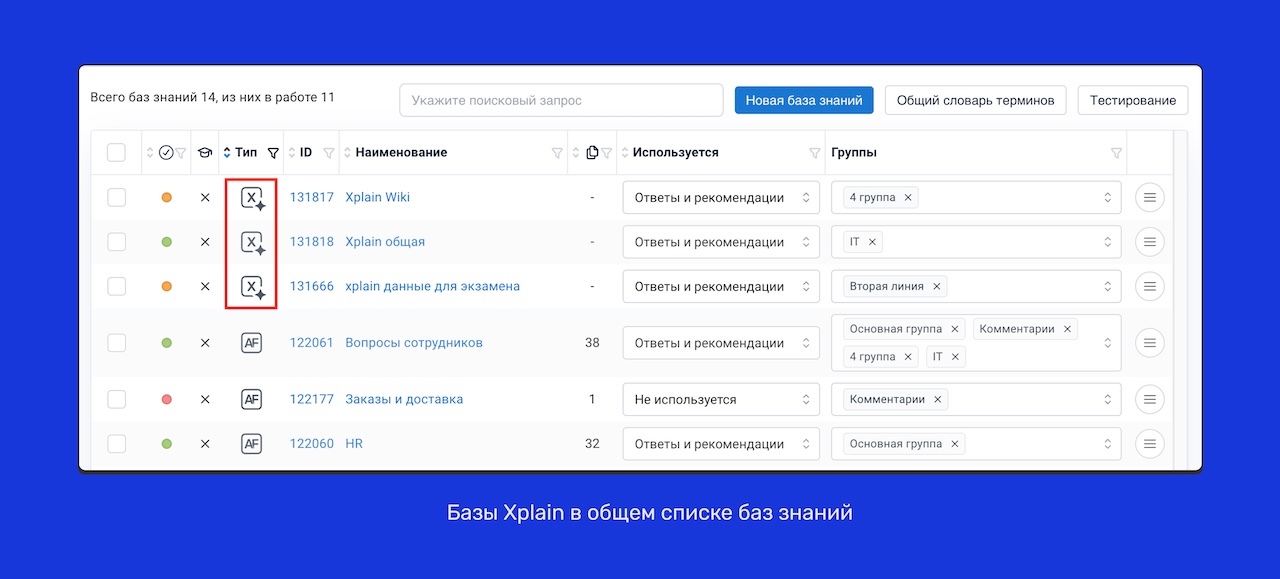
Task: Open Не используется dropdown for Заказы и доставка
Action: (x=721, y=399)
